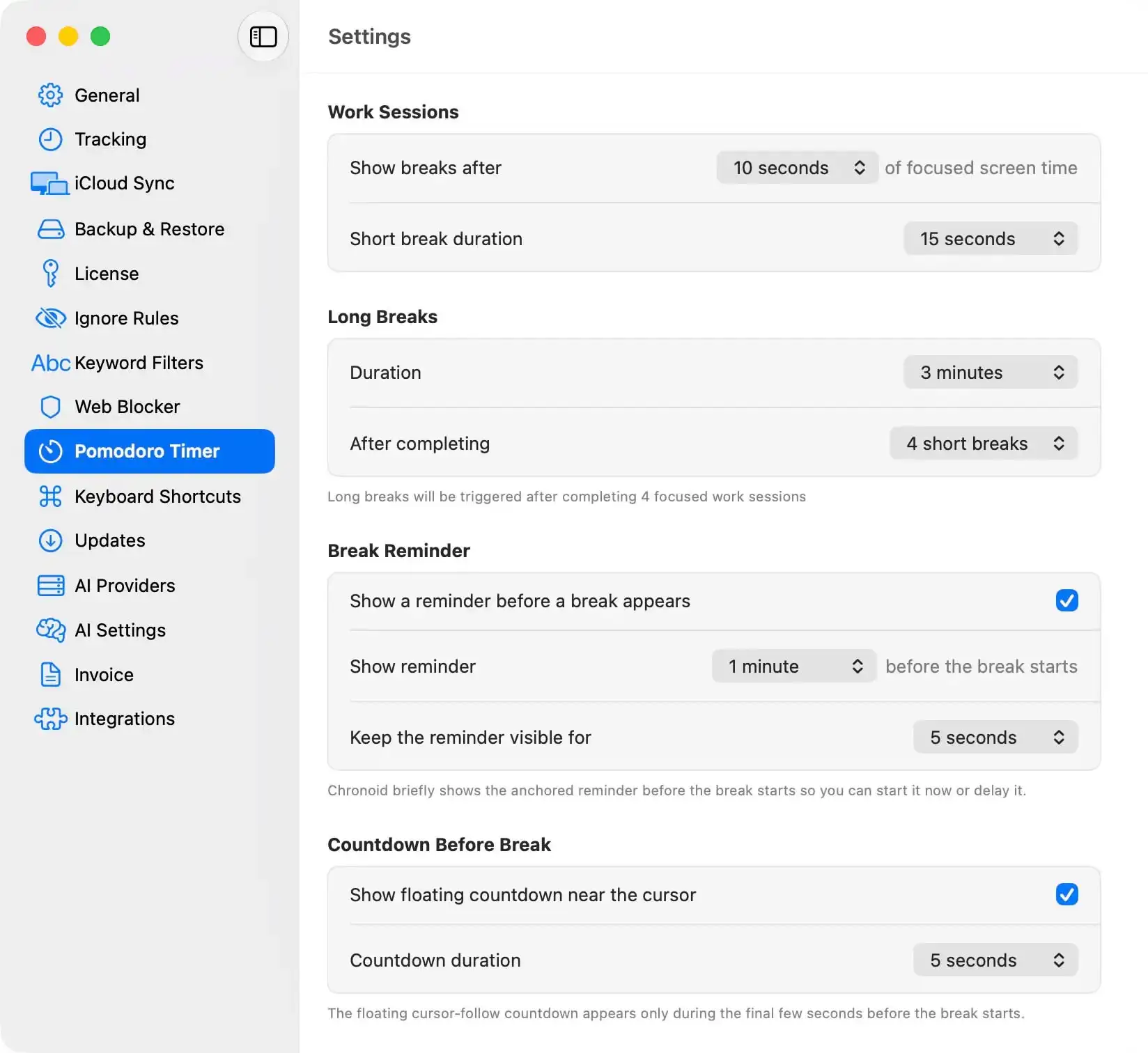Click the AI Settings brain icon
Screen dimensions: 1148x1053
point(50,630)
